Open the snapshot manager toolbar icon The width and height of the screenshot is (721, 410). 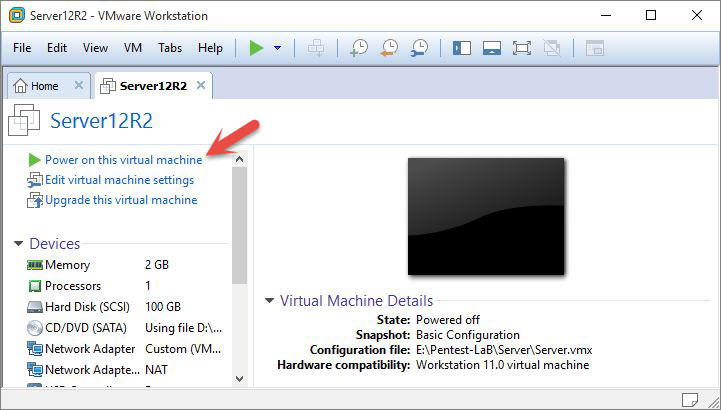pos(420,48)
